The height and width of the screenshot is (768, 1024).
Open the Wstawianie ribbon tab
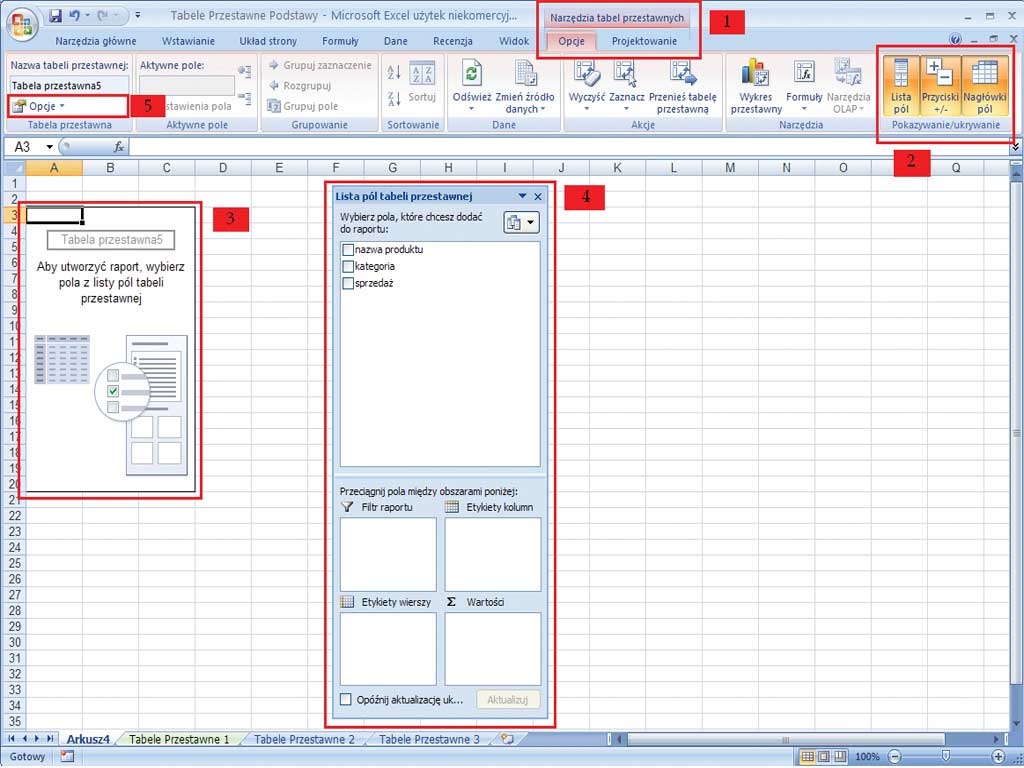click(x=188, y=41)
